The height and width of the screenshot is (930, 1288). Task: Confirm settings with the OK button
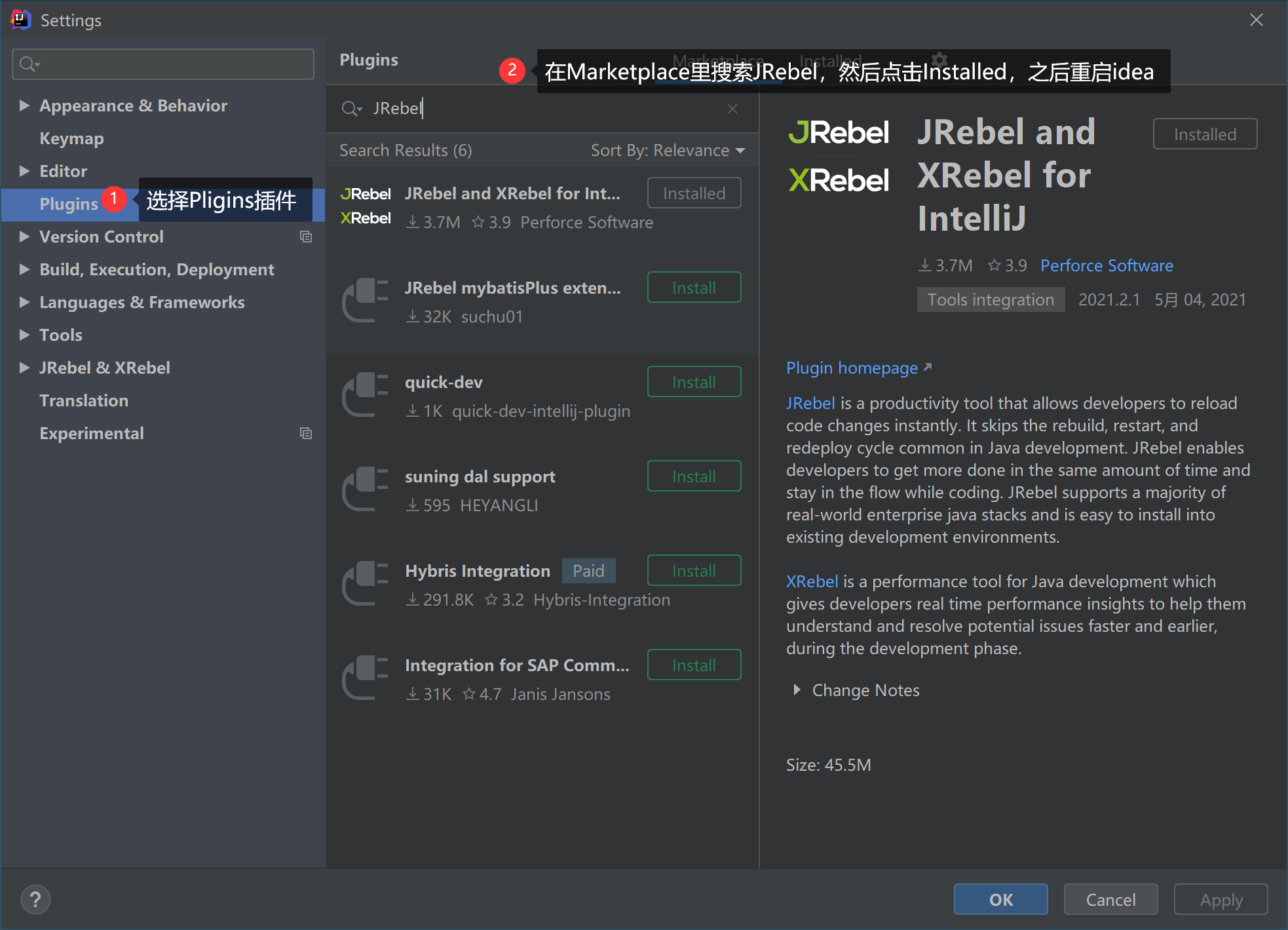coord(1000,899)
